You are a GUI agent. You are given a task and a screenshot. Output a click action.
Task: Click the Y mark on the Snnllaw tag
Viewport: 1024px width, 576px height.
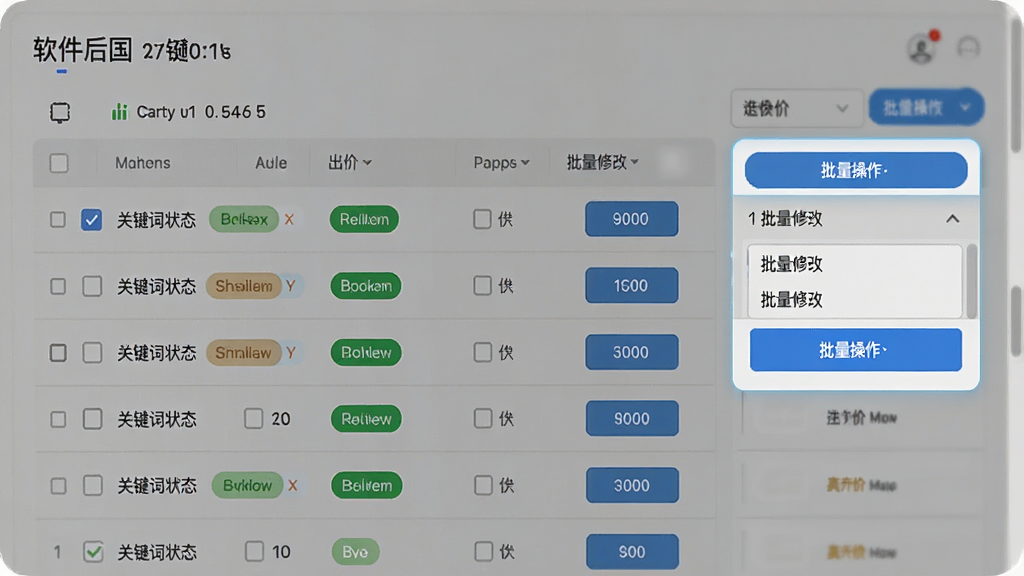(291, 353)
